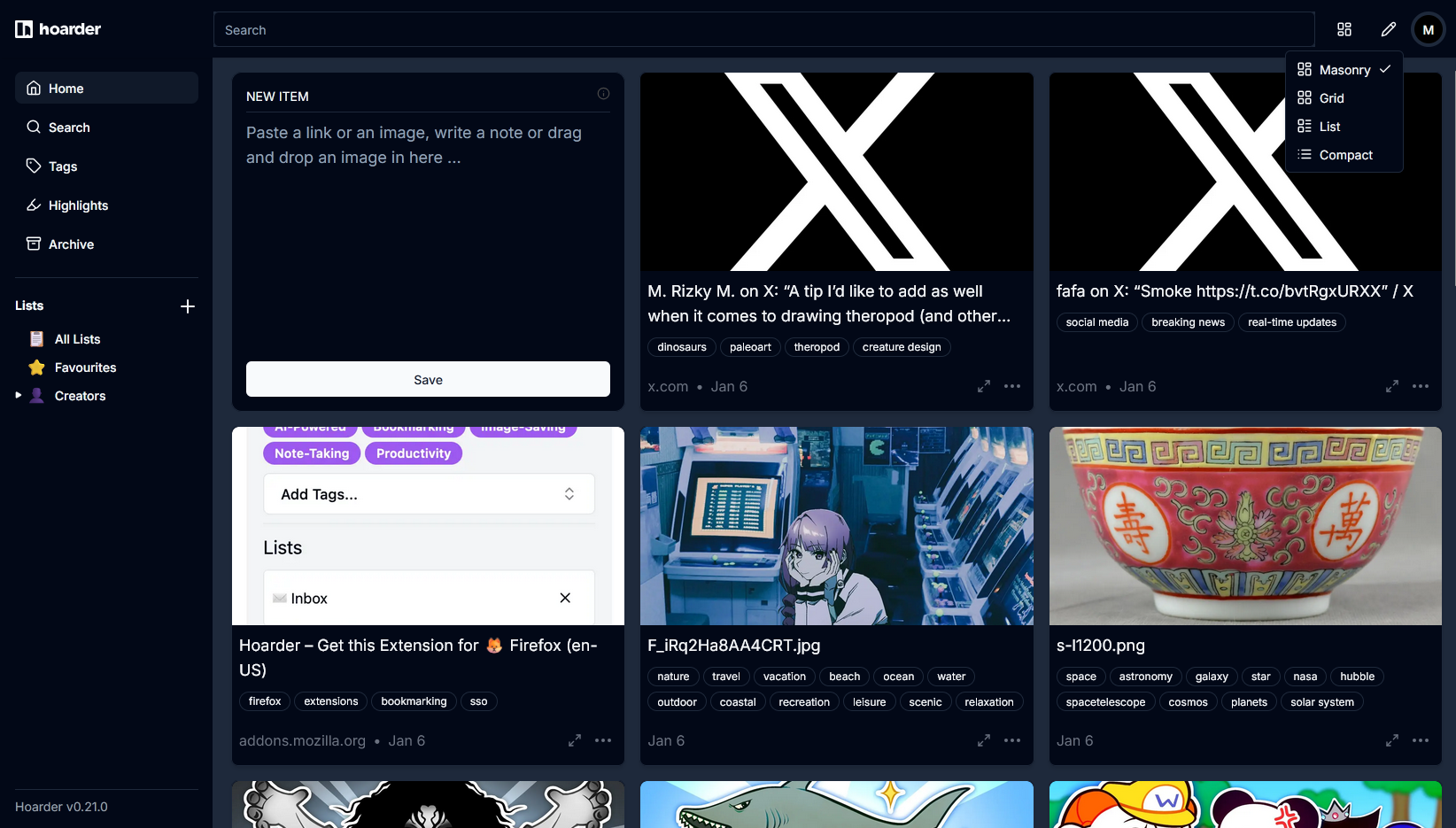Click the Hoarder logo icon
This screenshot has height=828, width=1456.
pos(22,28)
